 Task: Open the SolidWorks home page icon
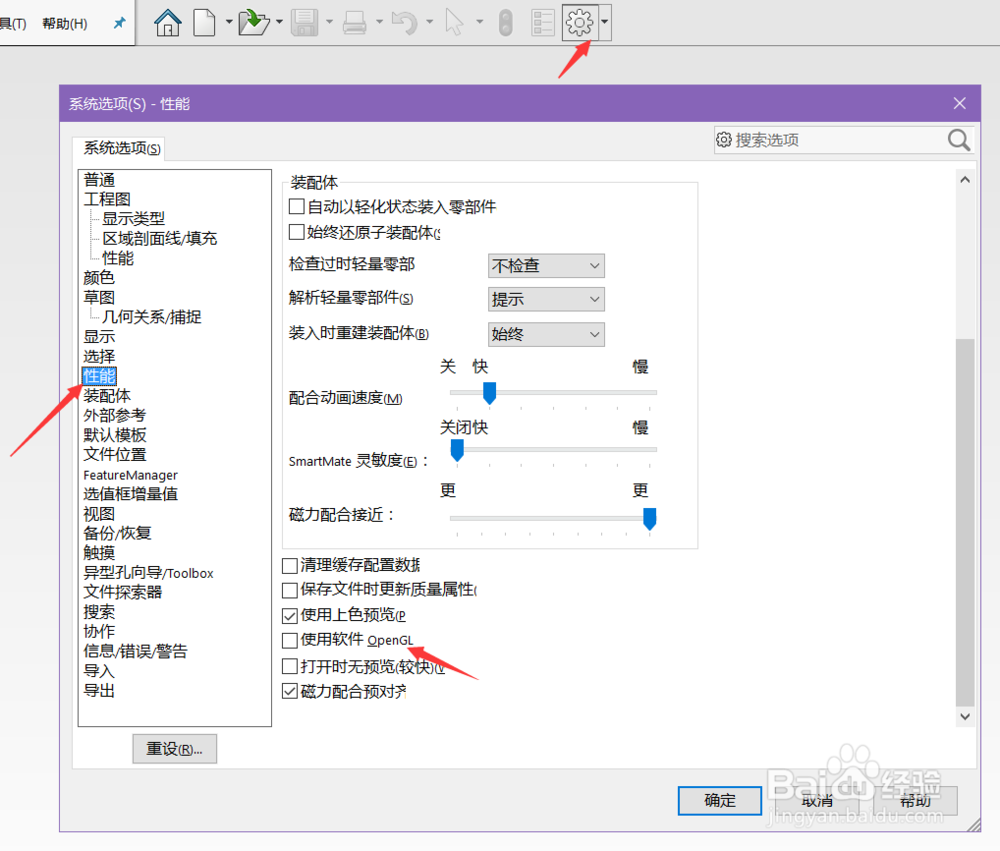167,21
